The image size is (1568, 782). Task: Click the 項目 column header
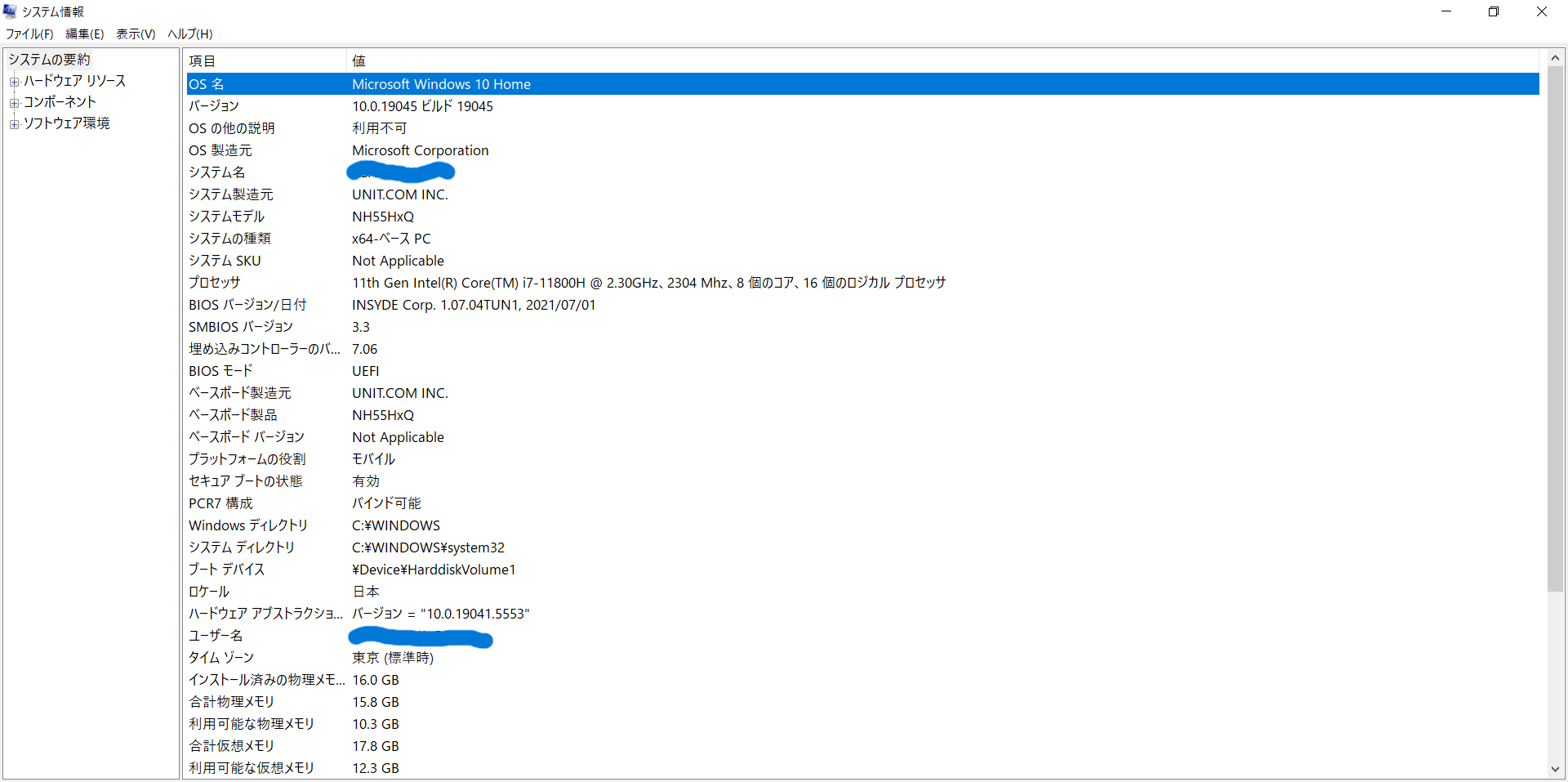coord(266,61)
